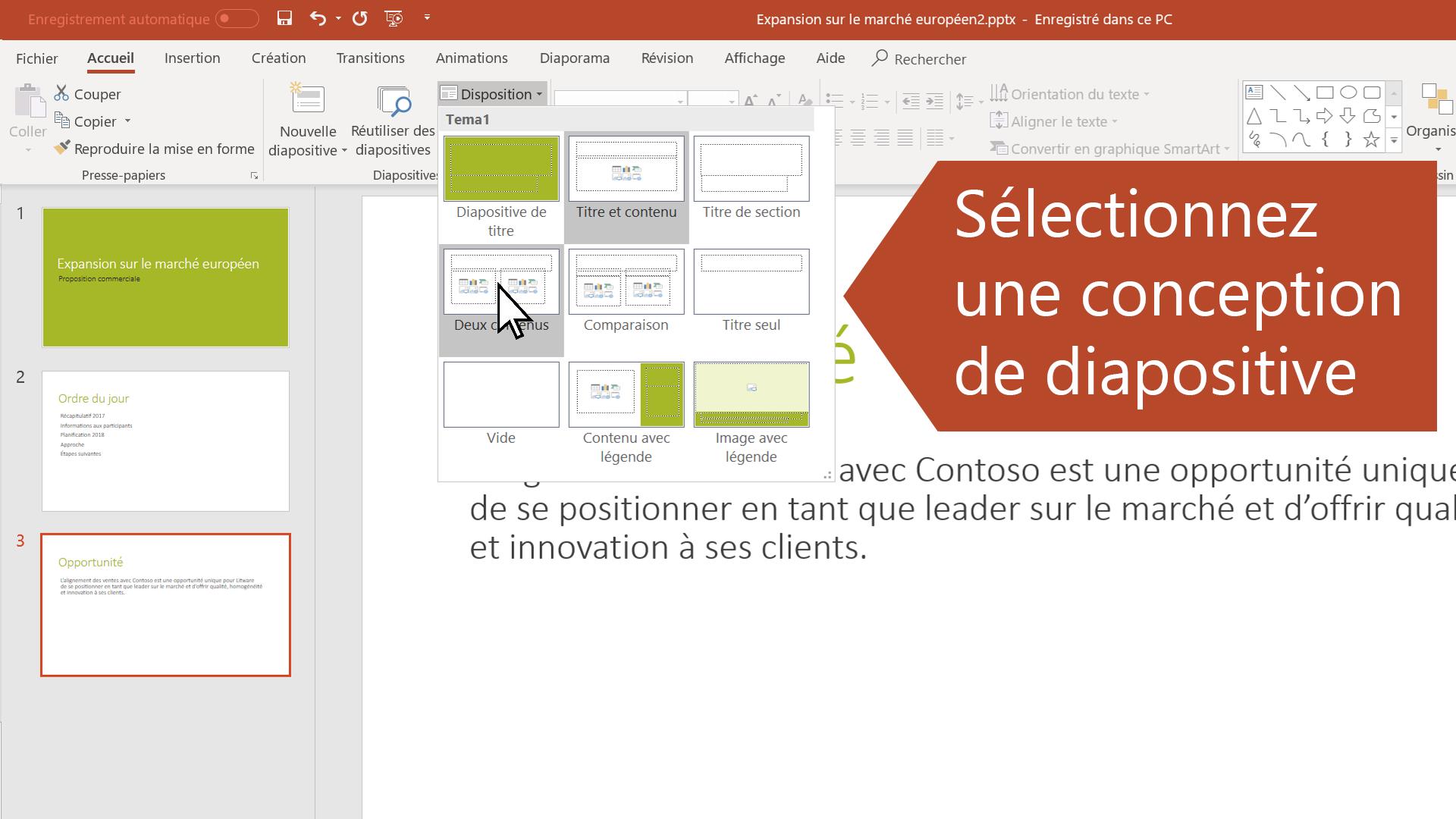Click Réutiliser des diapositives icon
Image resolution: width=1456 pixels, height=819 pixels.
(394, 102)
